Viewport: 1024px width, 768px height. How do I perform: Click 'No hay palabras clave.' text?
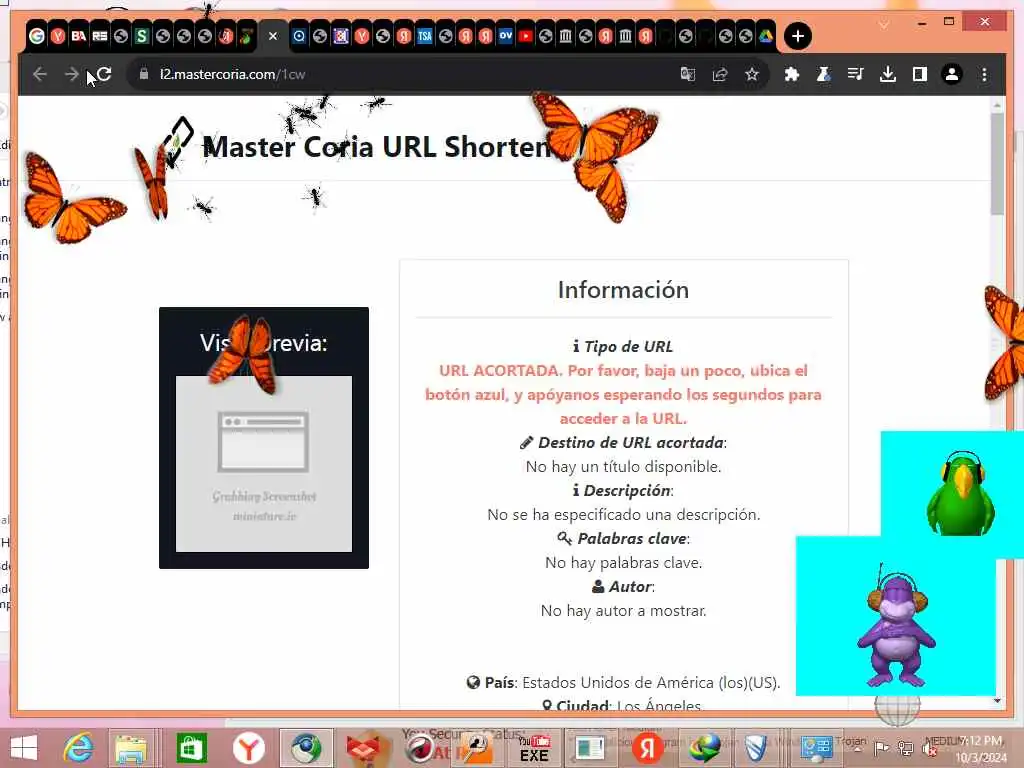(x=623, y=562)
